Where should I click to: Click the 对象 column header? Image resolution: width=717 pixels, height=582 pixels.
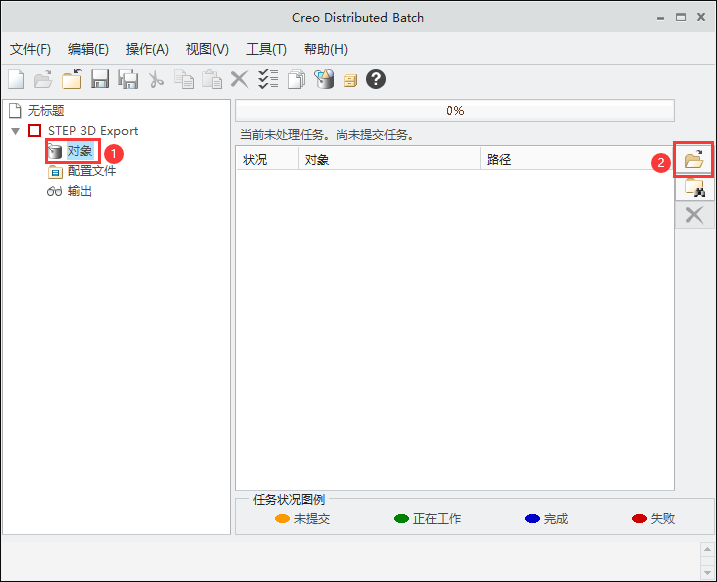390,160
